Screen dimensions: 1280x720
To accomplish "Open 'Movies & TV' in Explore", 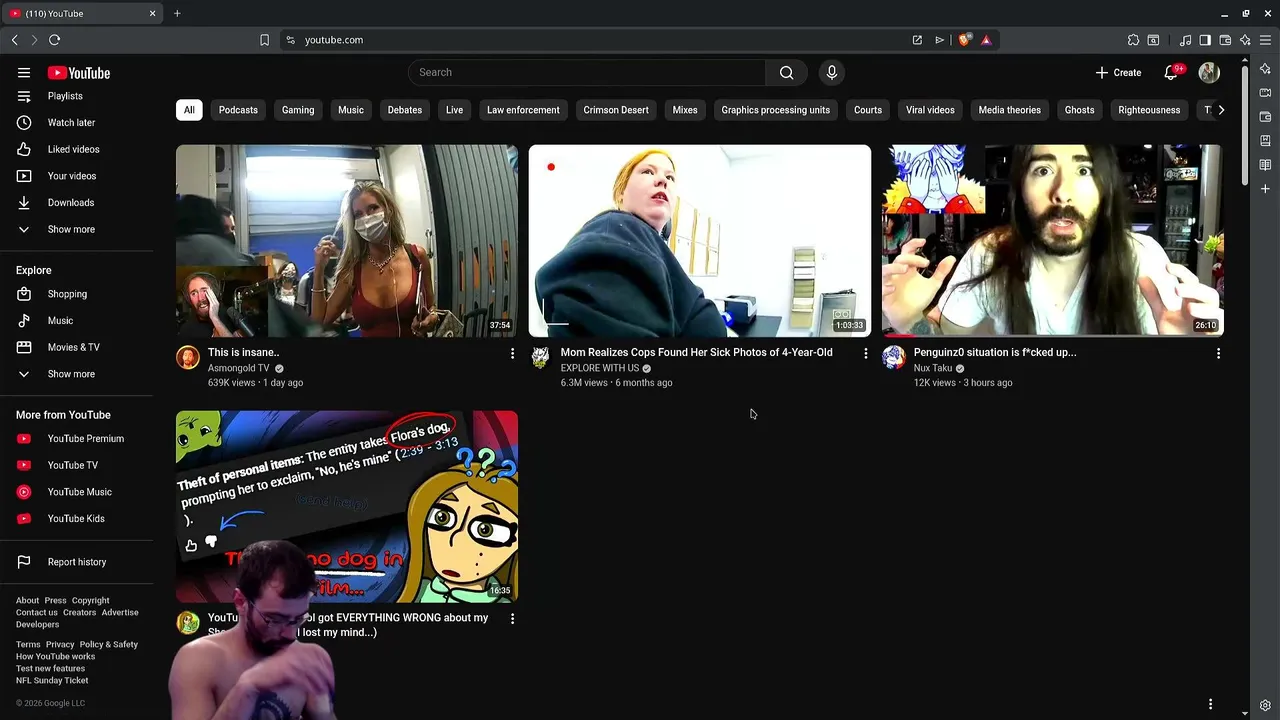I will pyautogui.click(x=76, y=347).
